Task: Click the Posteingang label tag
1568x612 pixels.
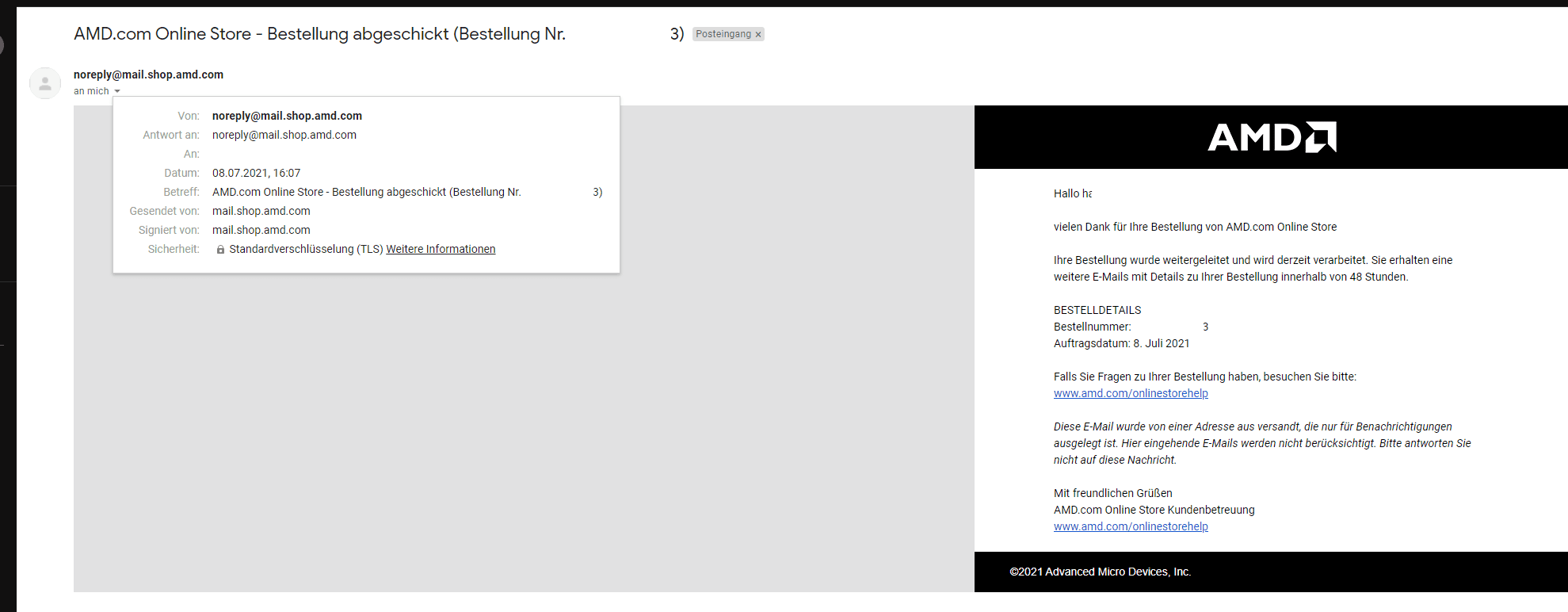Action: coord(723,34)
